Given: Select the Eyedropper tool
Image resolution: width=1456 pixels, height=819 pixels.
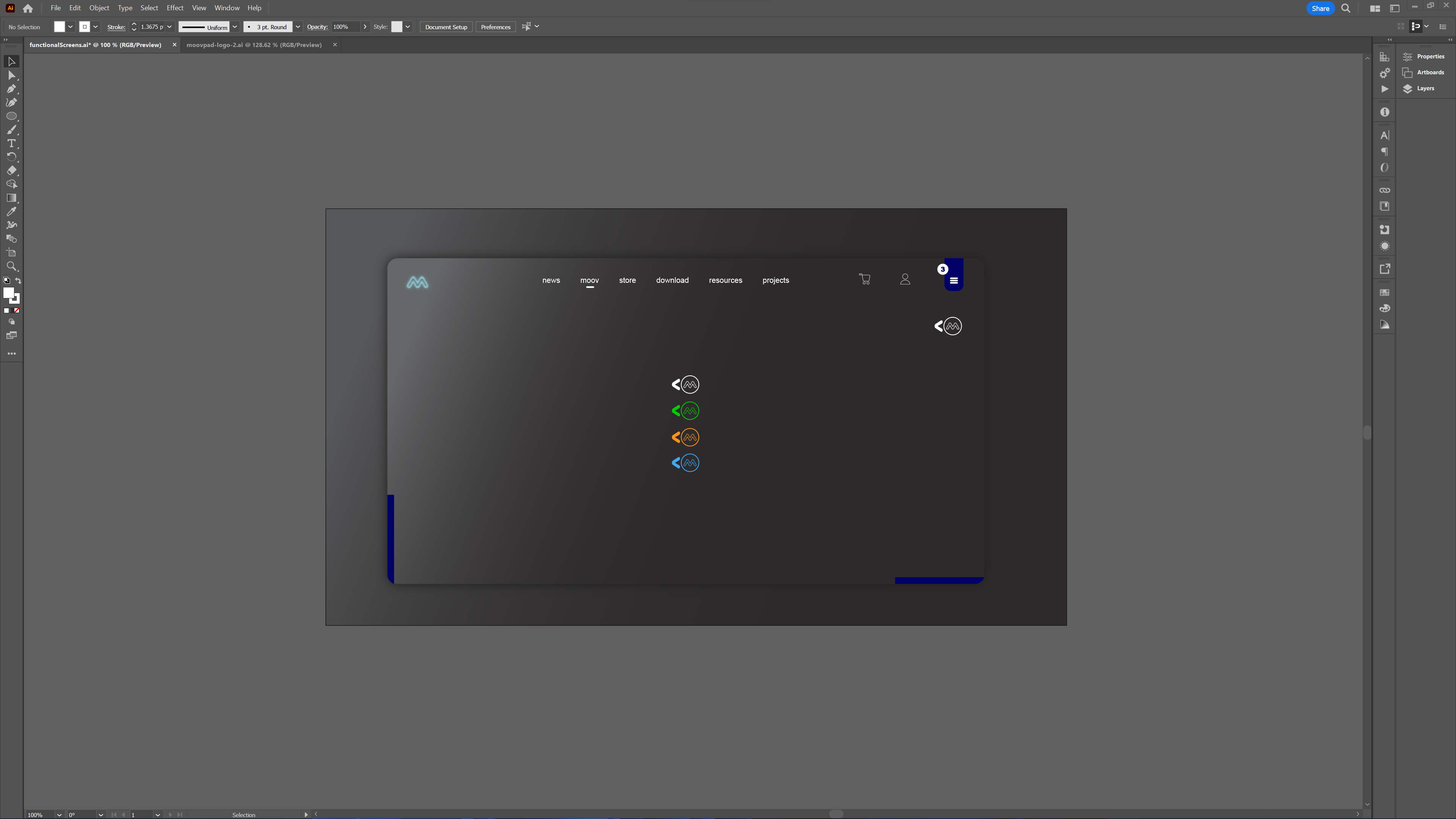Looking at the screenshot, I should 11,212.
